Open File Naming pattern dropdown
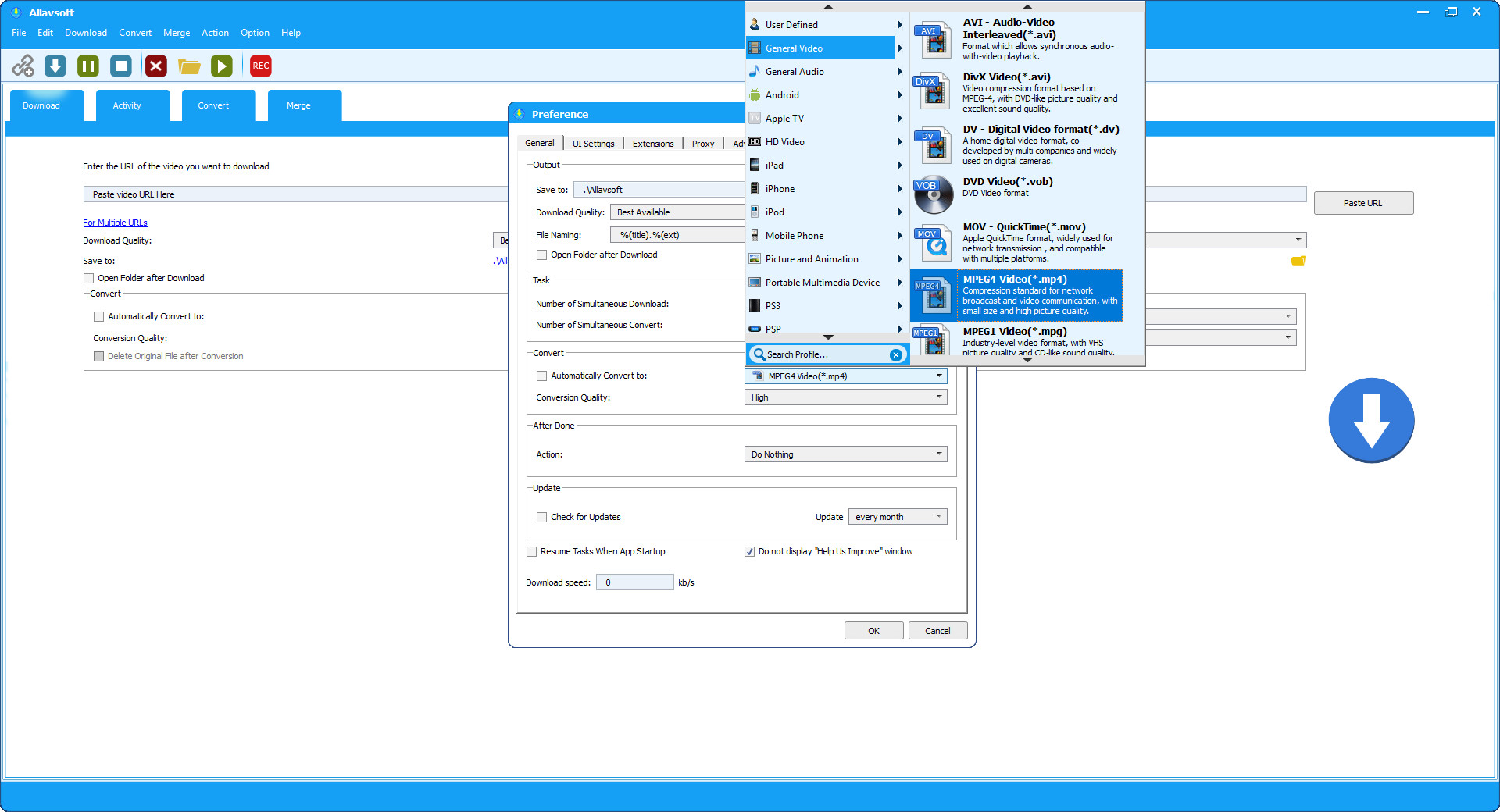 (x=677, y=235)
